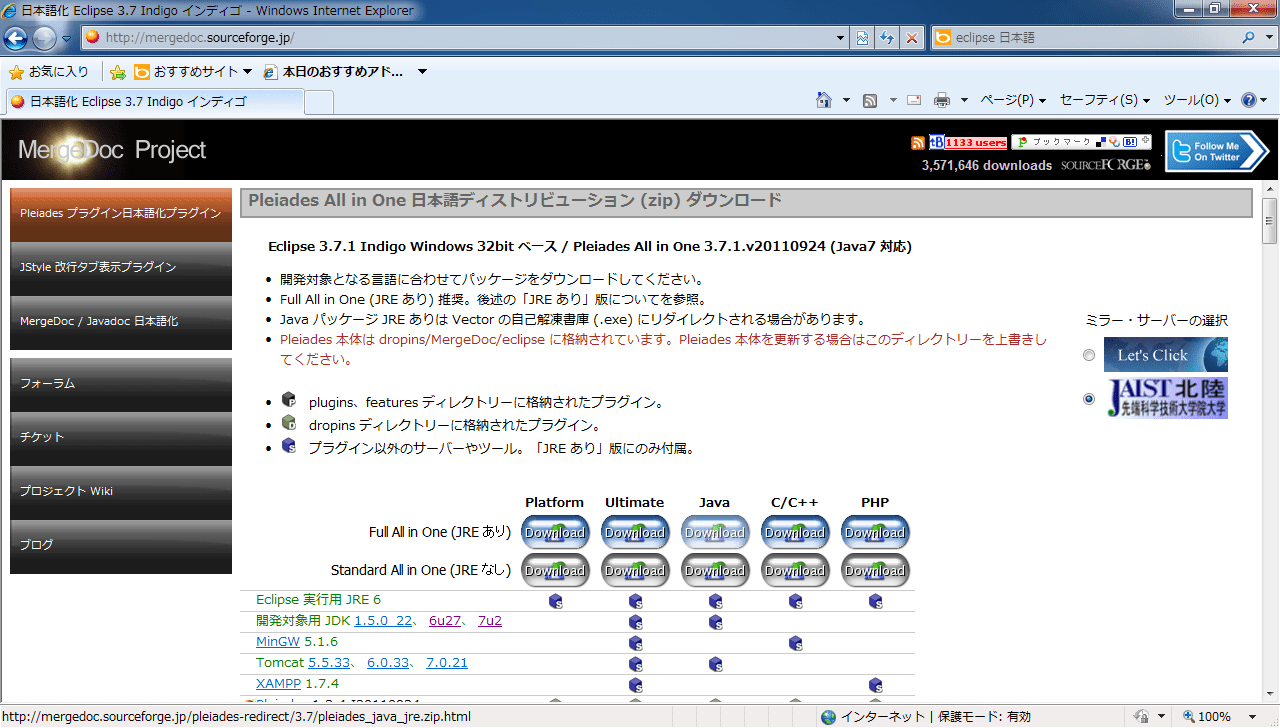This screenshot has height=728, width=1280.
Task: Open the recent pages dropdown next to Forward
Action: tap(66, 38)
